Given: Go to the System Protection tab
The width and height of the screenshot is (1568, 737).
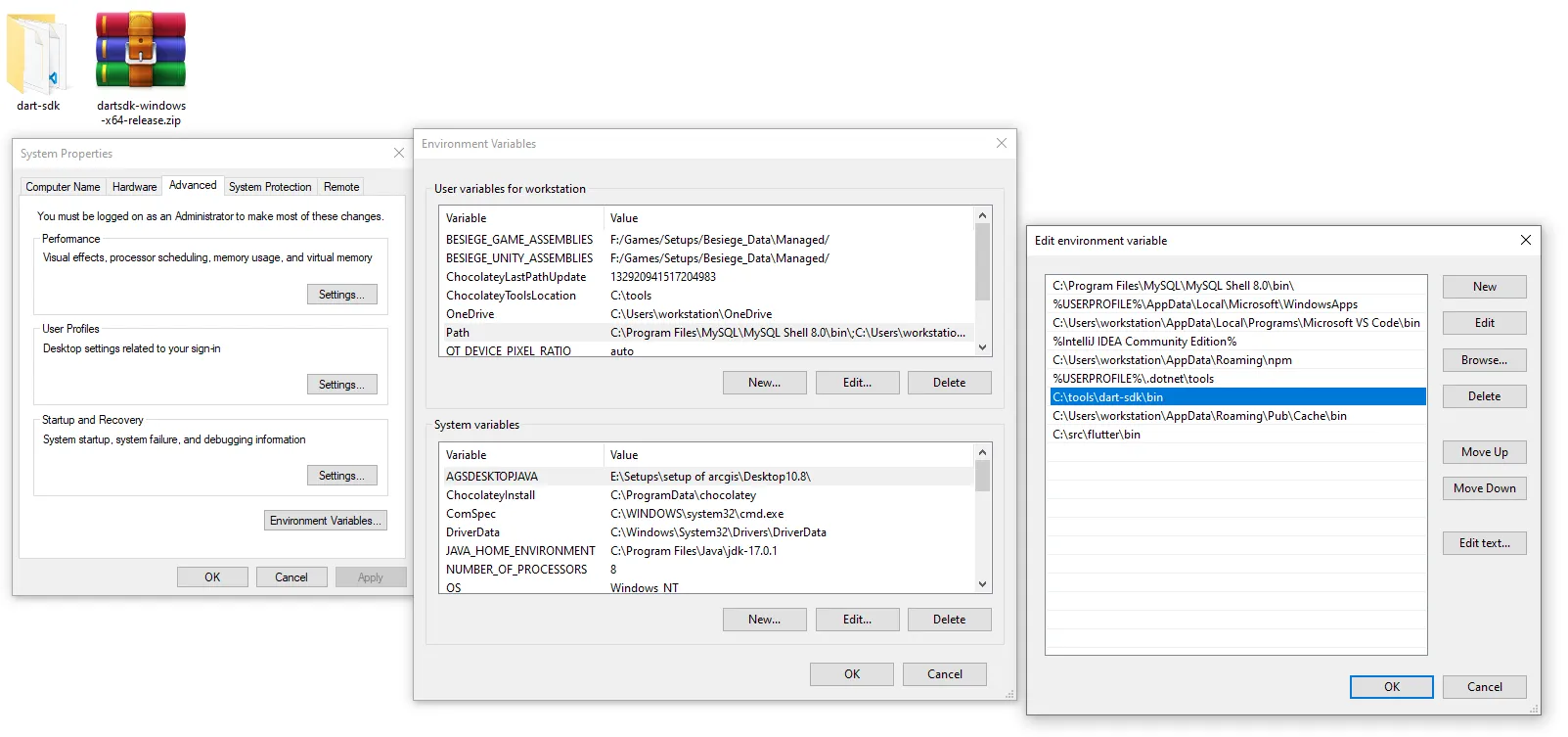Looking at the screenshot, I should pyautogui.click(x=270, y=187).
